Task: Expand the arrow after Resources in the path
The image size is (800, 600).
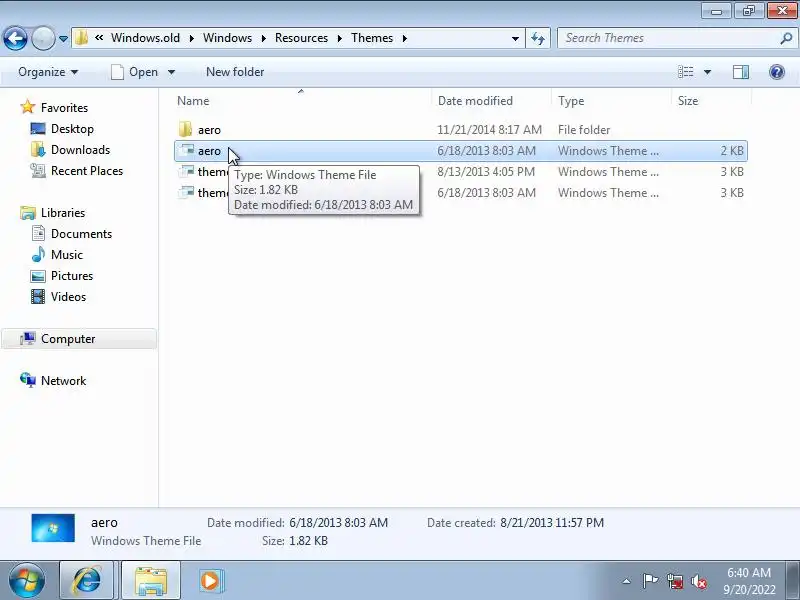Action: (339, 38)
